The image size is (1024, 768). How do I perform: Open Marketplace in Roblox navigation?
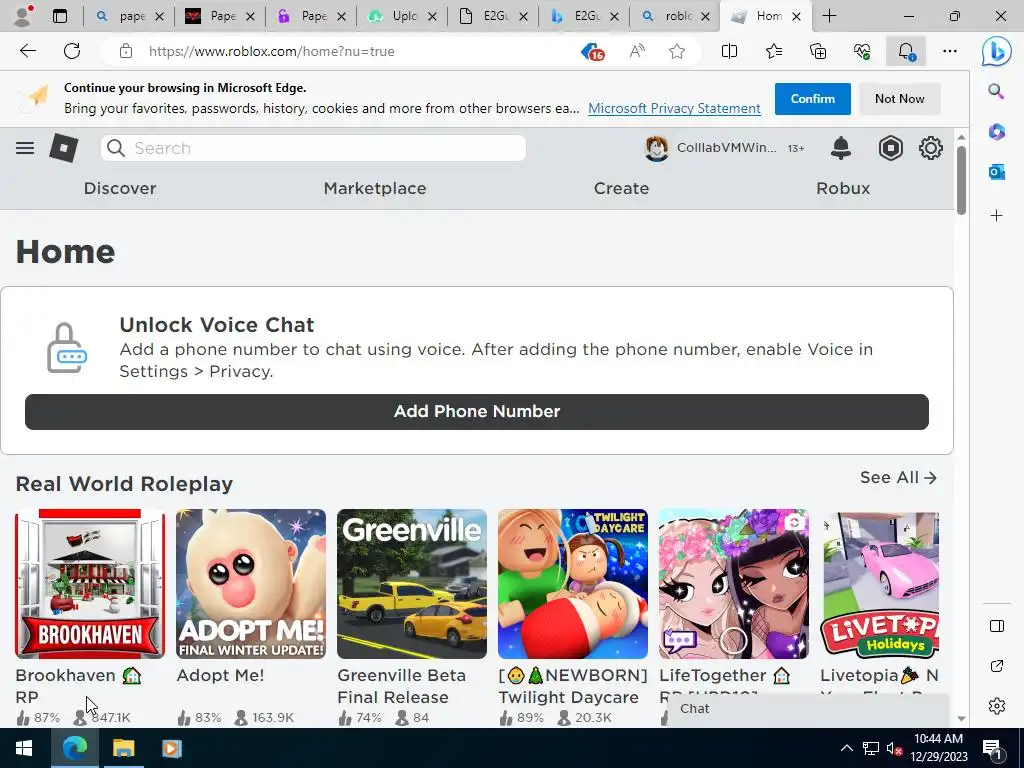click(375, 188)
